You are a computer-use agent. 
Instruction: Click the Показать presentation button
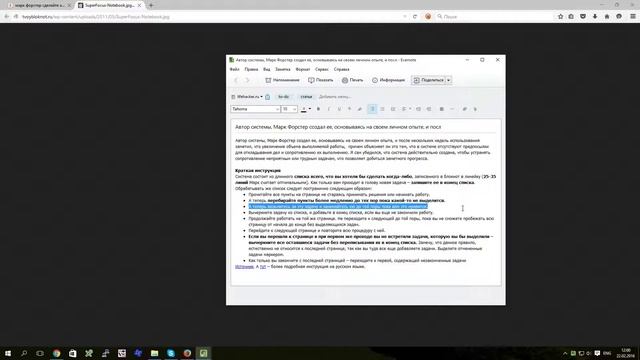[321, 80]
